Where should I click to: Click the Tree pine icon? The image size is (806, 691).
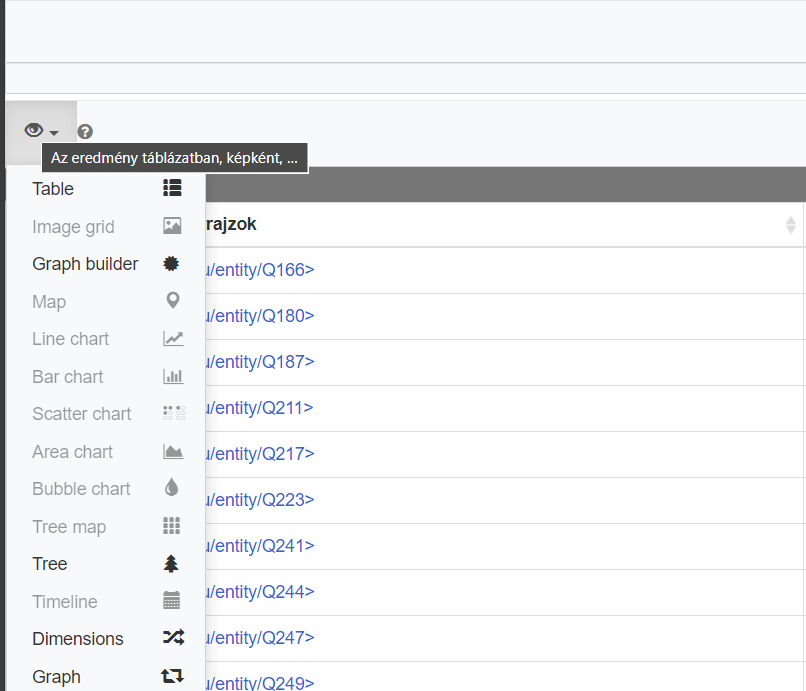tap(172, 564)
